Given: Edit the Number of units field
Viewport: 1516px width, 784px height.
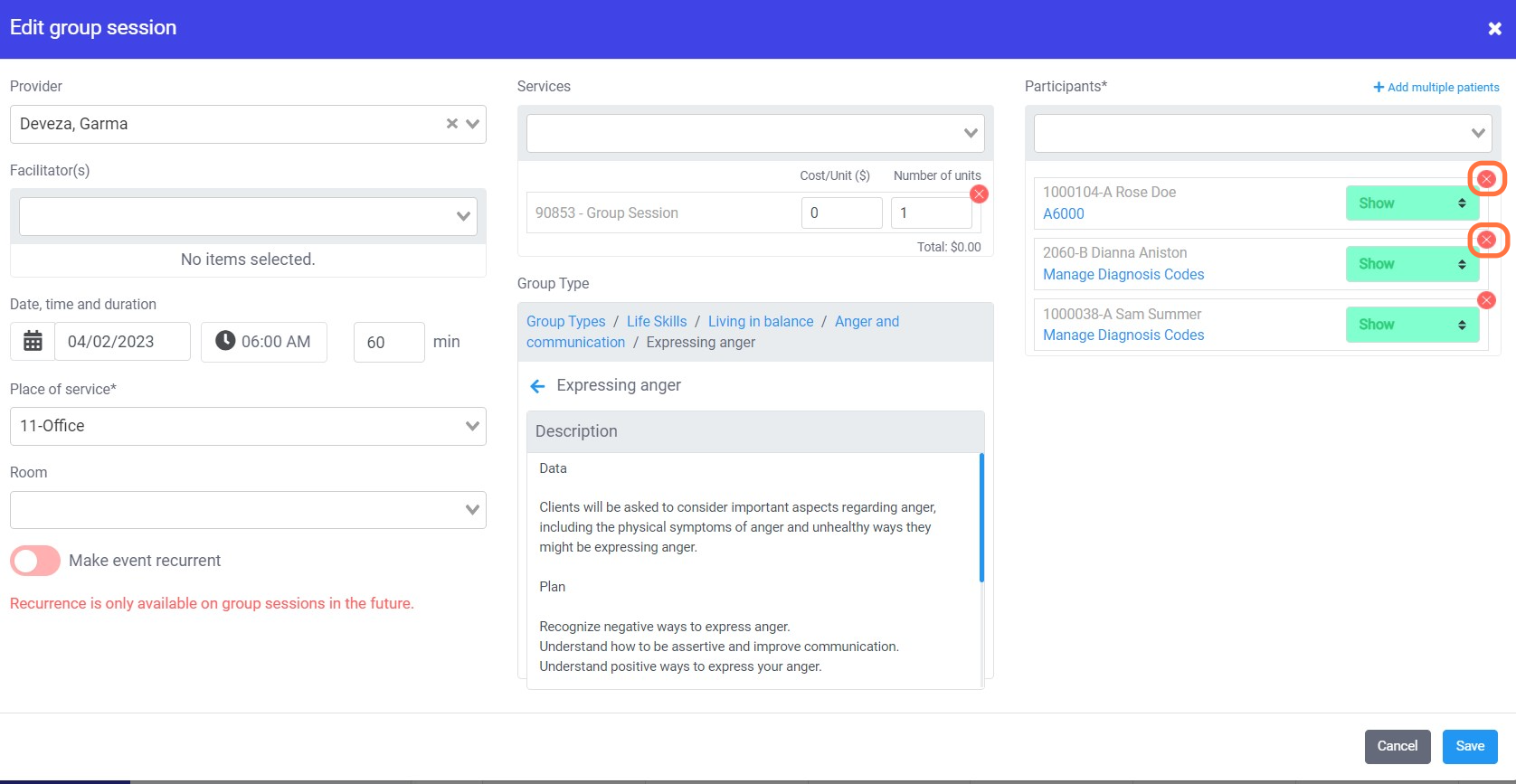Looking at the screenshot, I should (x=931, y=213).
